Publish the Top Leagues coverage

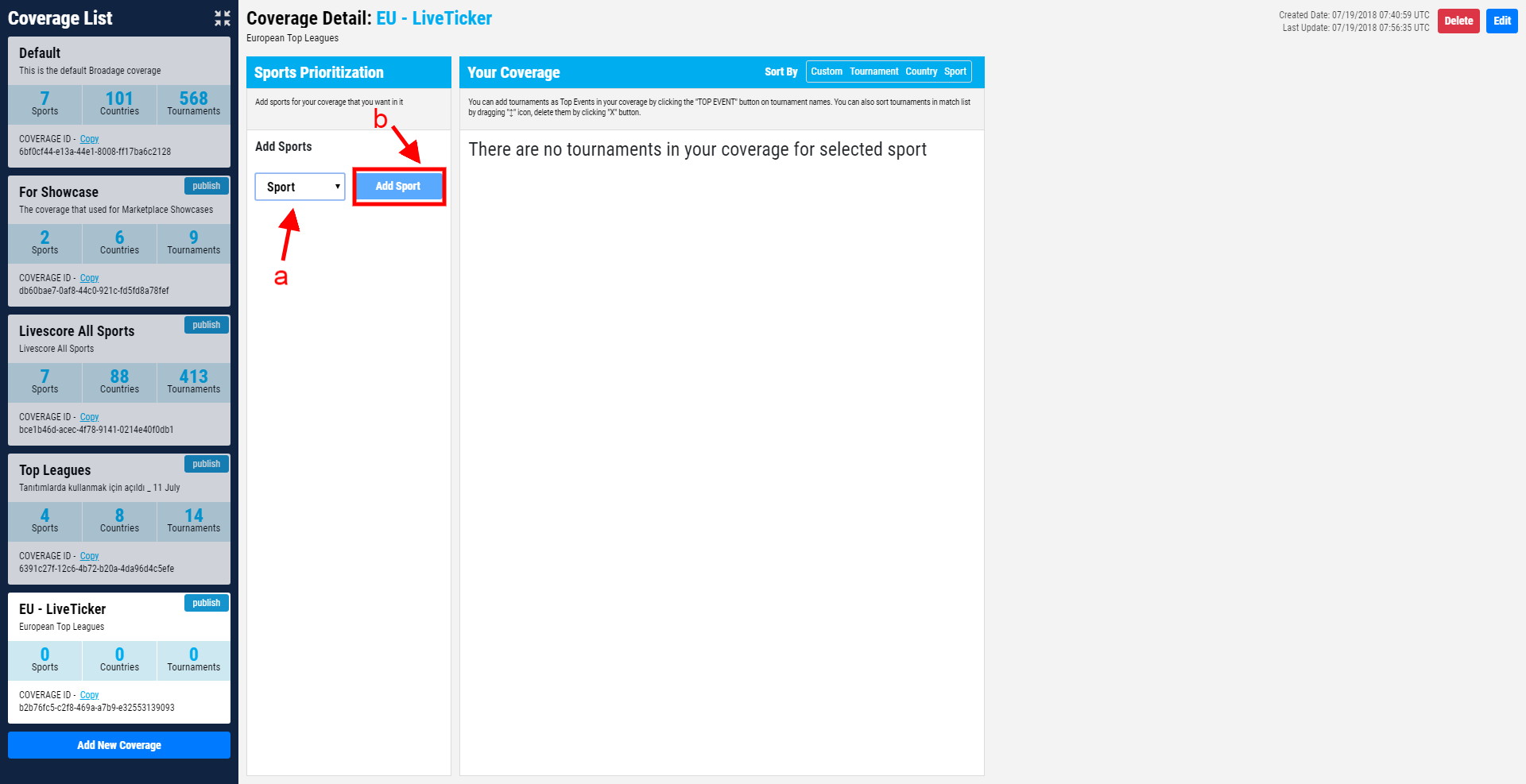click(207, 464)
